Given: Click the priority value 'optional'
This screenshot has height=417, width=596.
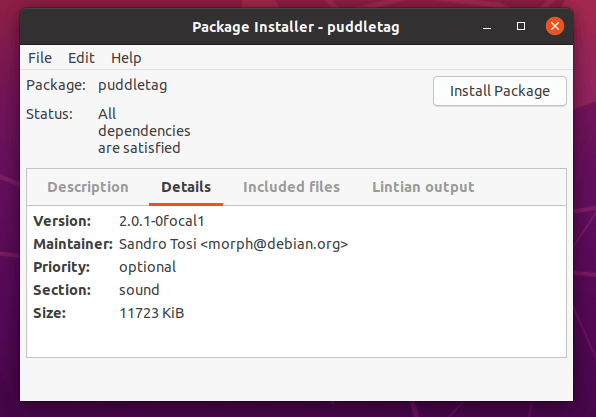Looking at the screenshot, I should point(147,267).
